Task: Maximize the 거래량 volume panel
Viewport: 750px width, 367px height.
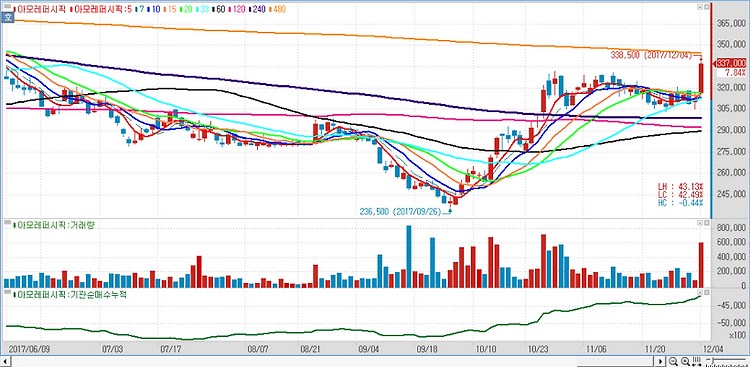Action: coord(706,223)
